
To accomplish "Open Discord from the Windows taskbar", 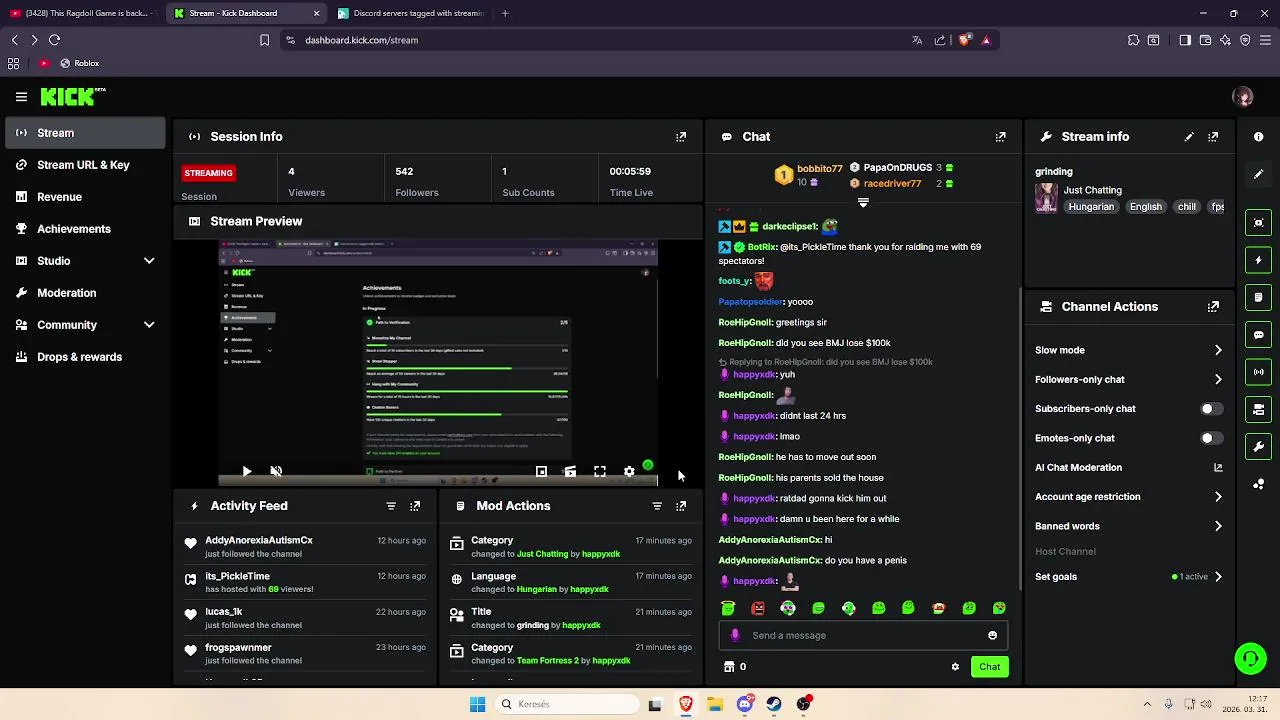I will coord(744,704).
